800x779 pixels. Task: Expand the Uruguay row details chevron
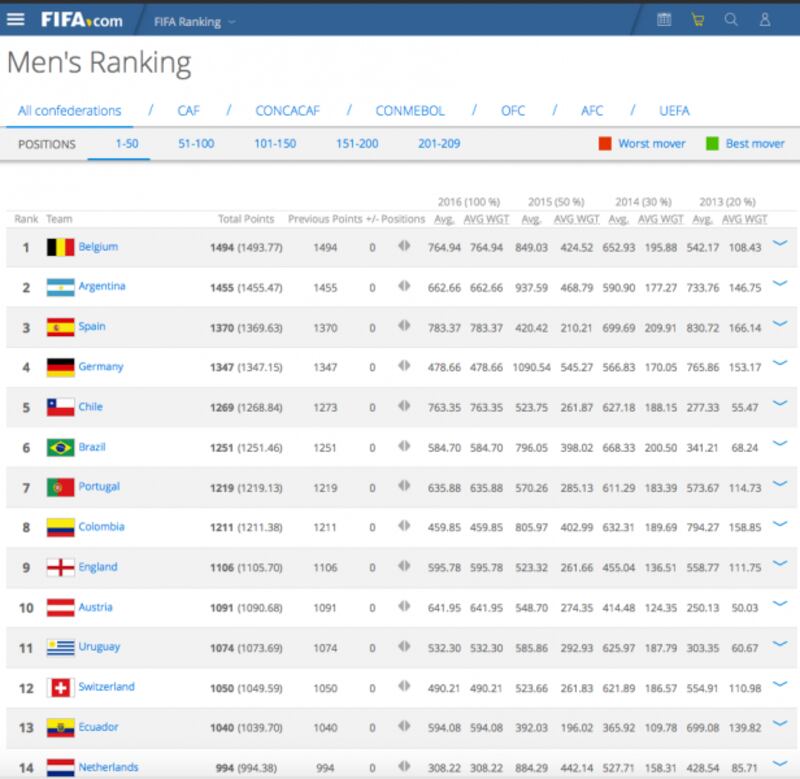780,643
